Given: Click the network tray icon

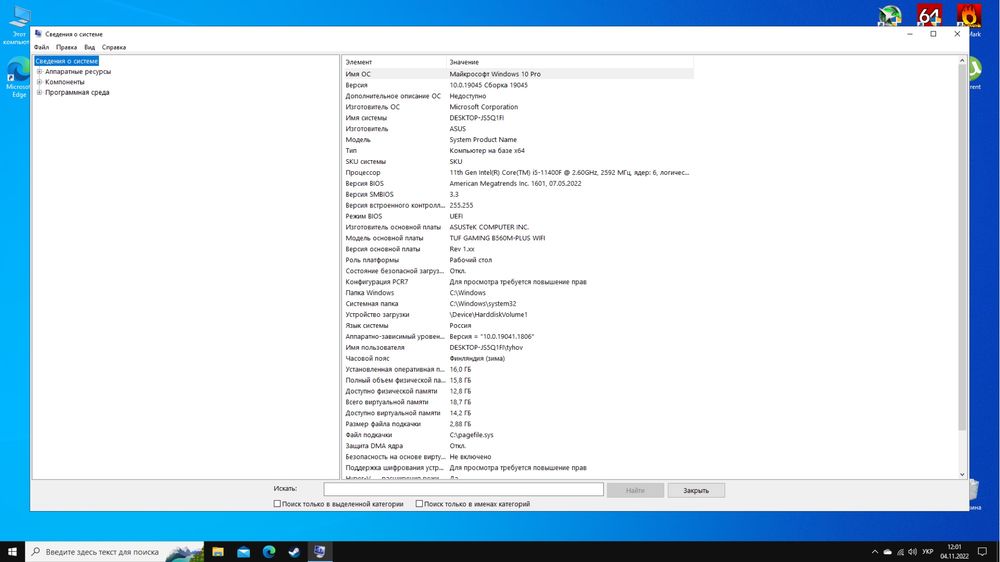Looking at the screenshot, I should click(900, 552).
